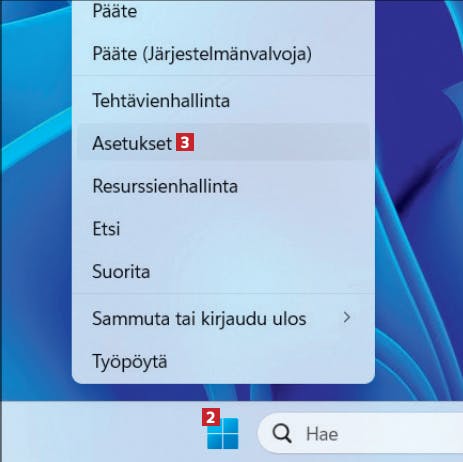463x462 pixels.
Task: Click the red number 3 badge
Action: point(185,142)
